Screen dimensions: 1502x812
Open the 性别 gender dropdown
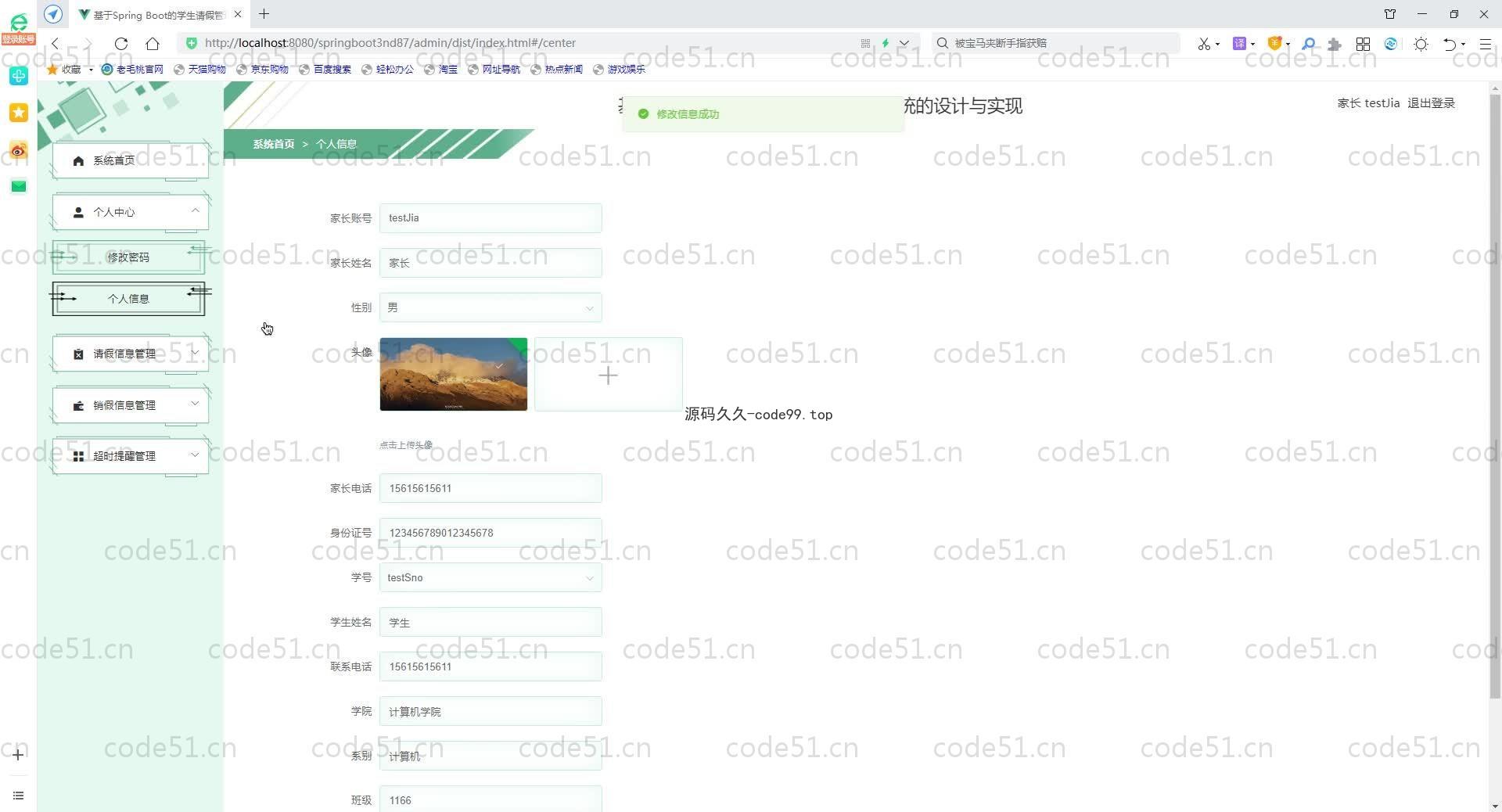[x=490, y=308]
